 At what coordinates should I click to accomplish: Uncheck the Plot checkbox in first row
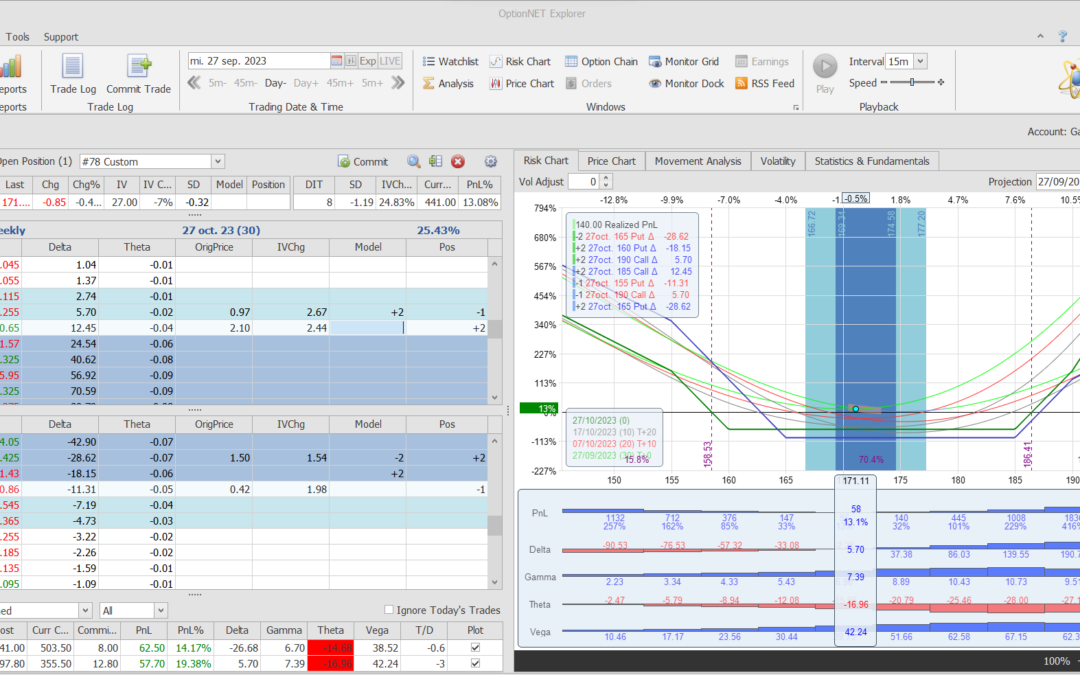pyautogui.click(x=474, y=648)
